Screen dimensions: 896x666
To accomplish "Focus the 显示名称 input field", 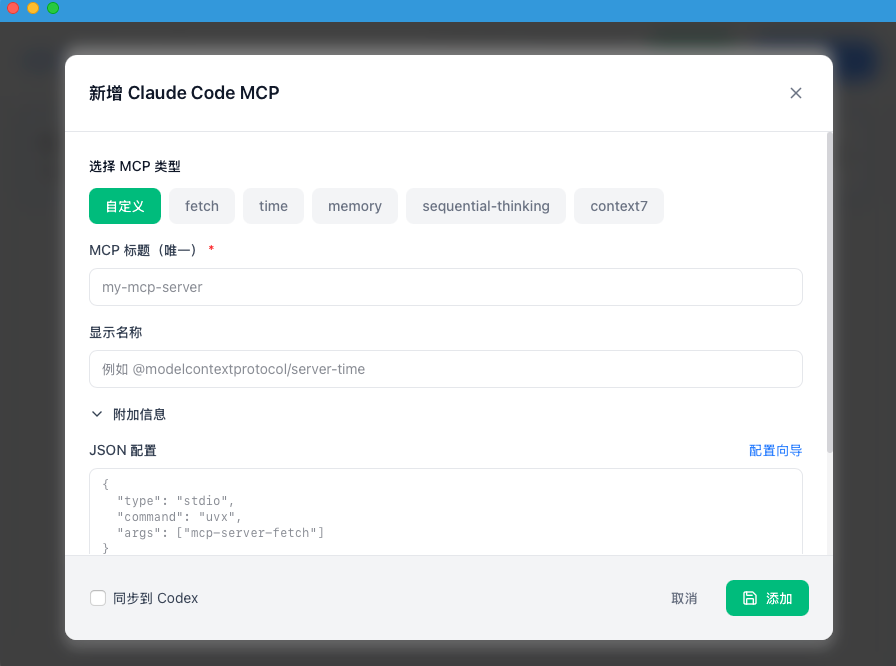I will 446,369.
